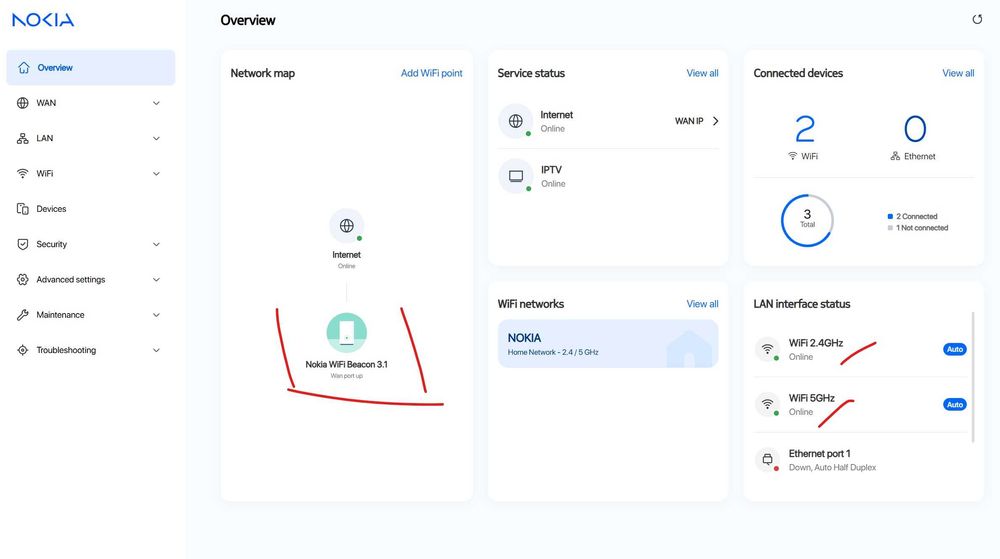
Task: Click the grey 1 Not connected legend swatch
Action: point(890,228)
